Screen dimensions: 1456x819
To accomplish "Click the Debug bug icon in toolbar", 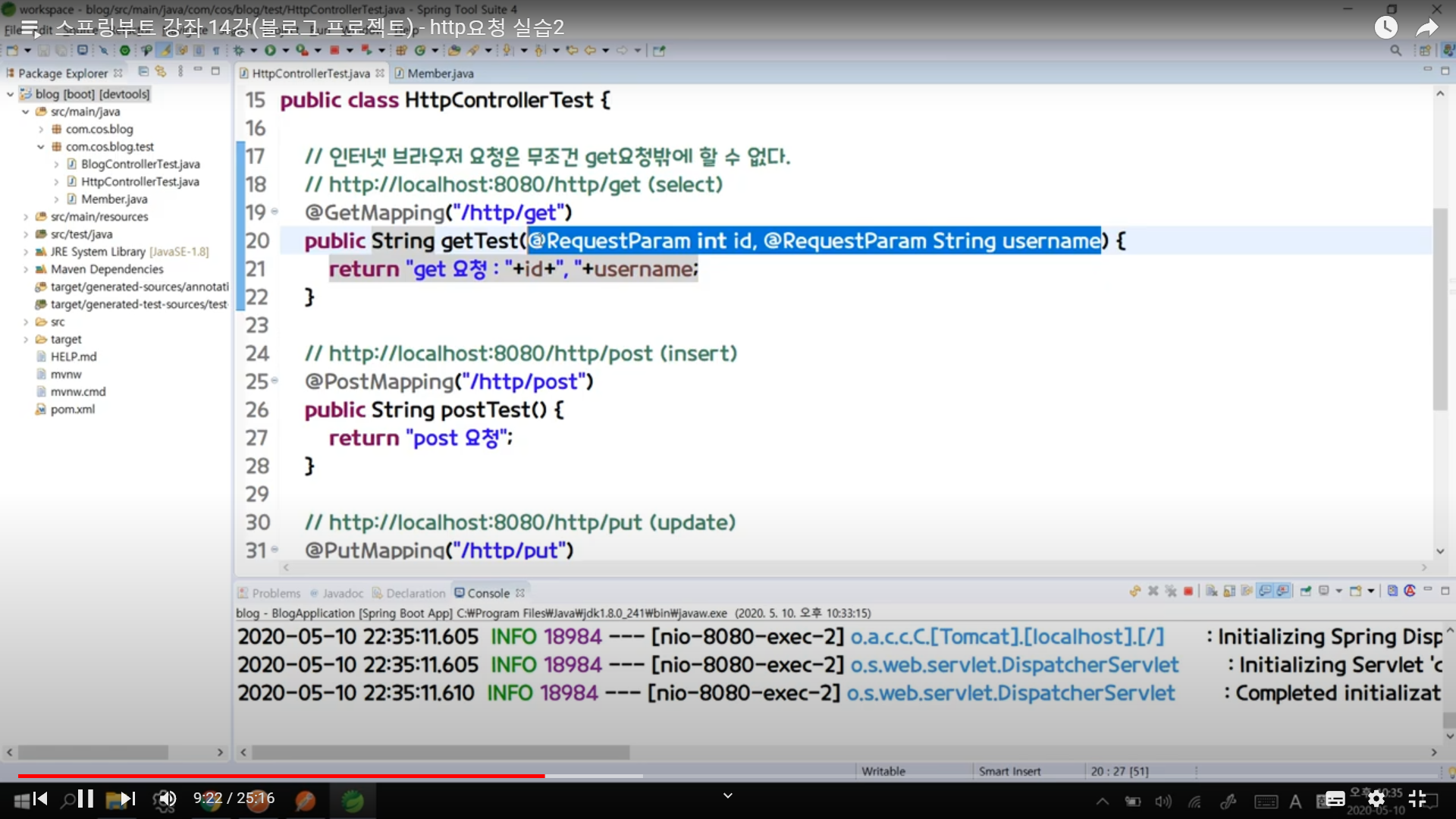I will [238, 51].
